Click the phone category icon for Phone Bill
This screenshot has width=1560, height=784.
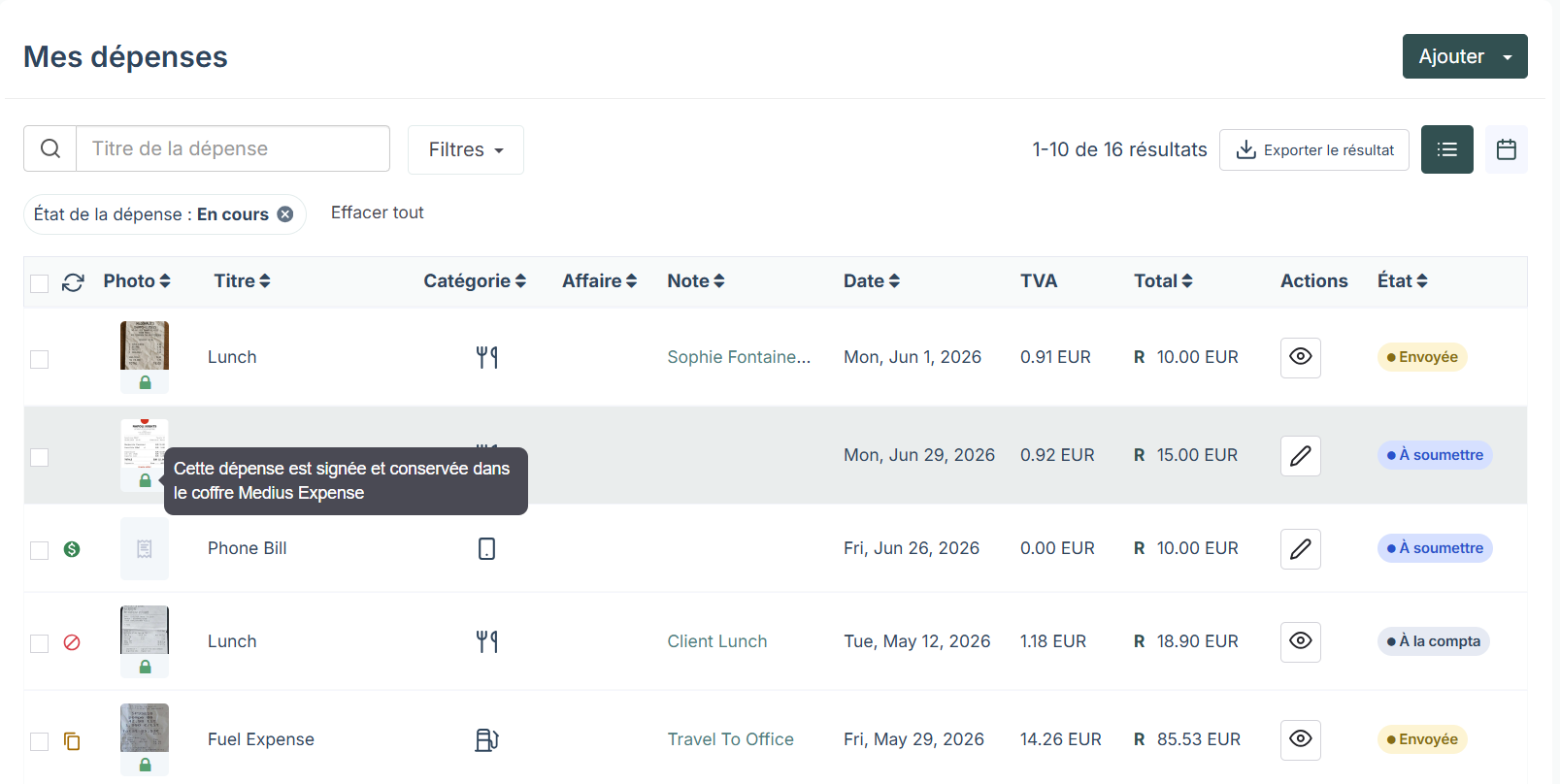pyautogui.click(x=487, y=549)
